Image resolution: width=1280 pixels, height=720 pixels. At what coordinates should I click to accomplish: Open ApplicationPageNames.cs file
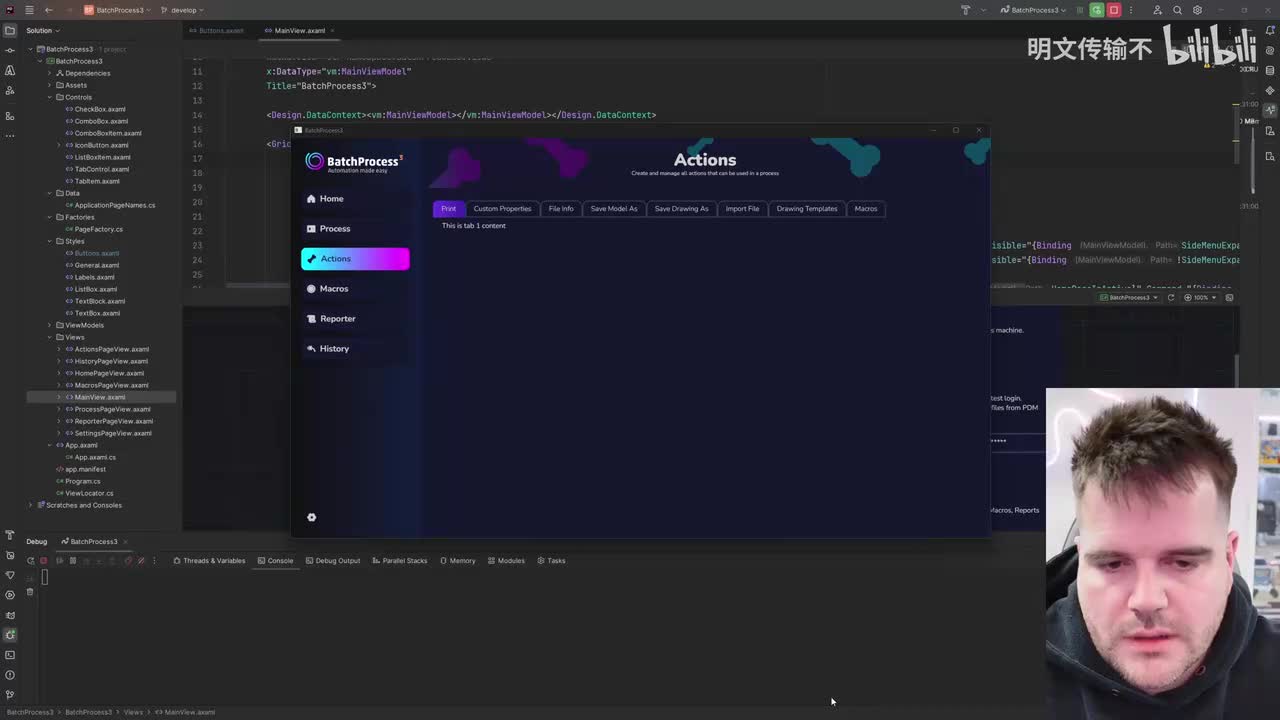(x=114, y=205)
